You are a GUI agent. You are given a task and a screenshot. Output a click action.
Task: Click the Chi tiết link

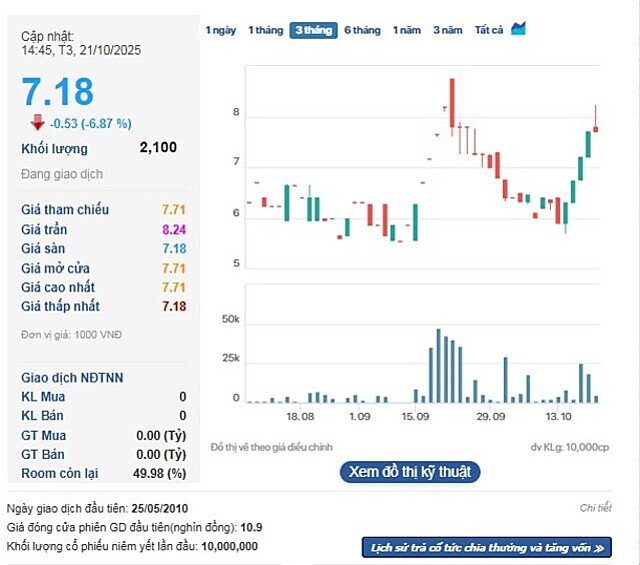click(595, 508)
